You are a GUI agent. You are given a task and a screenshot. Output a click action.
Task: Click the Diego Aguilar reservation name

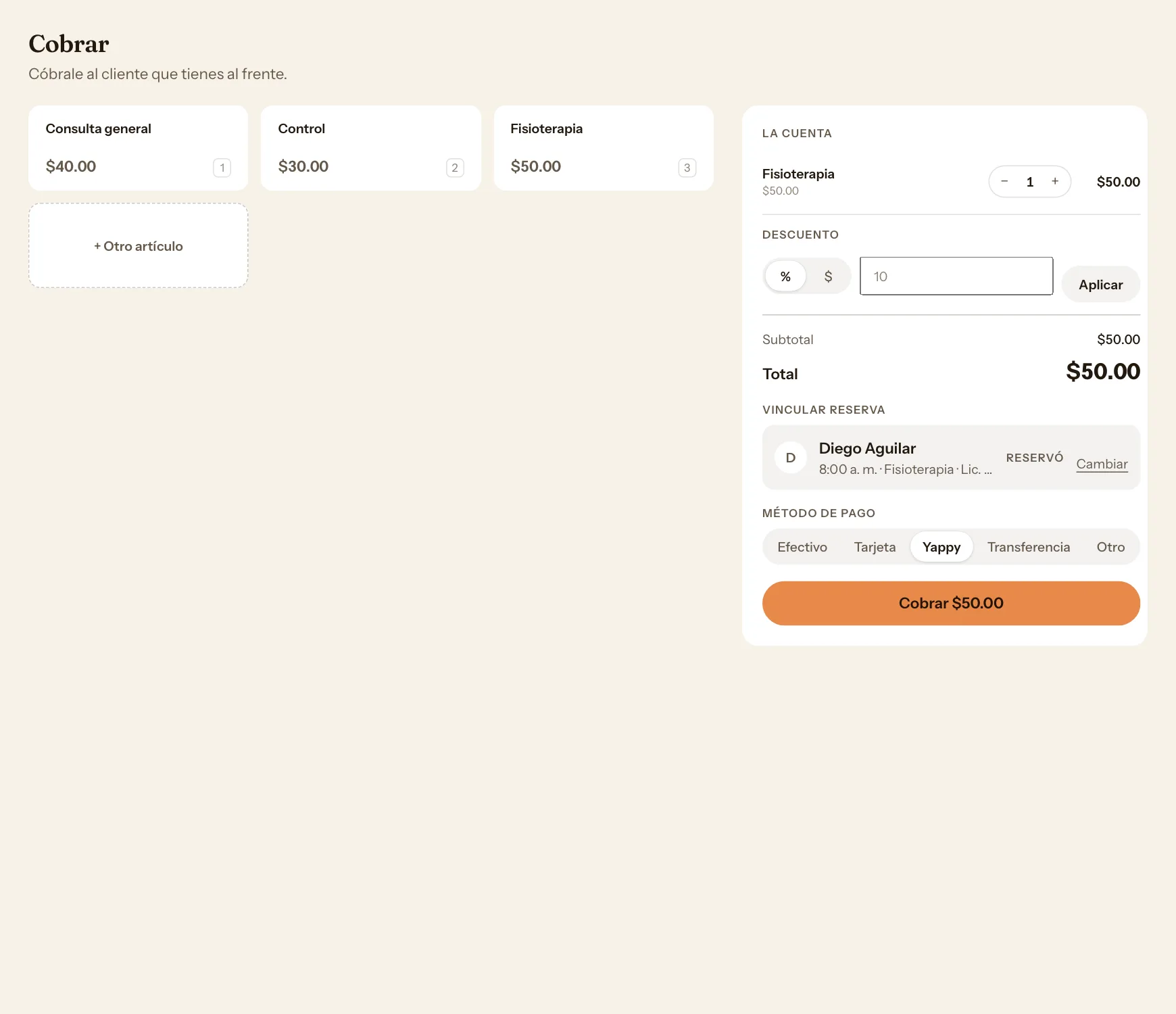[867, 448]
